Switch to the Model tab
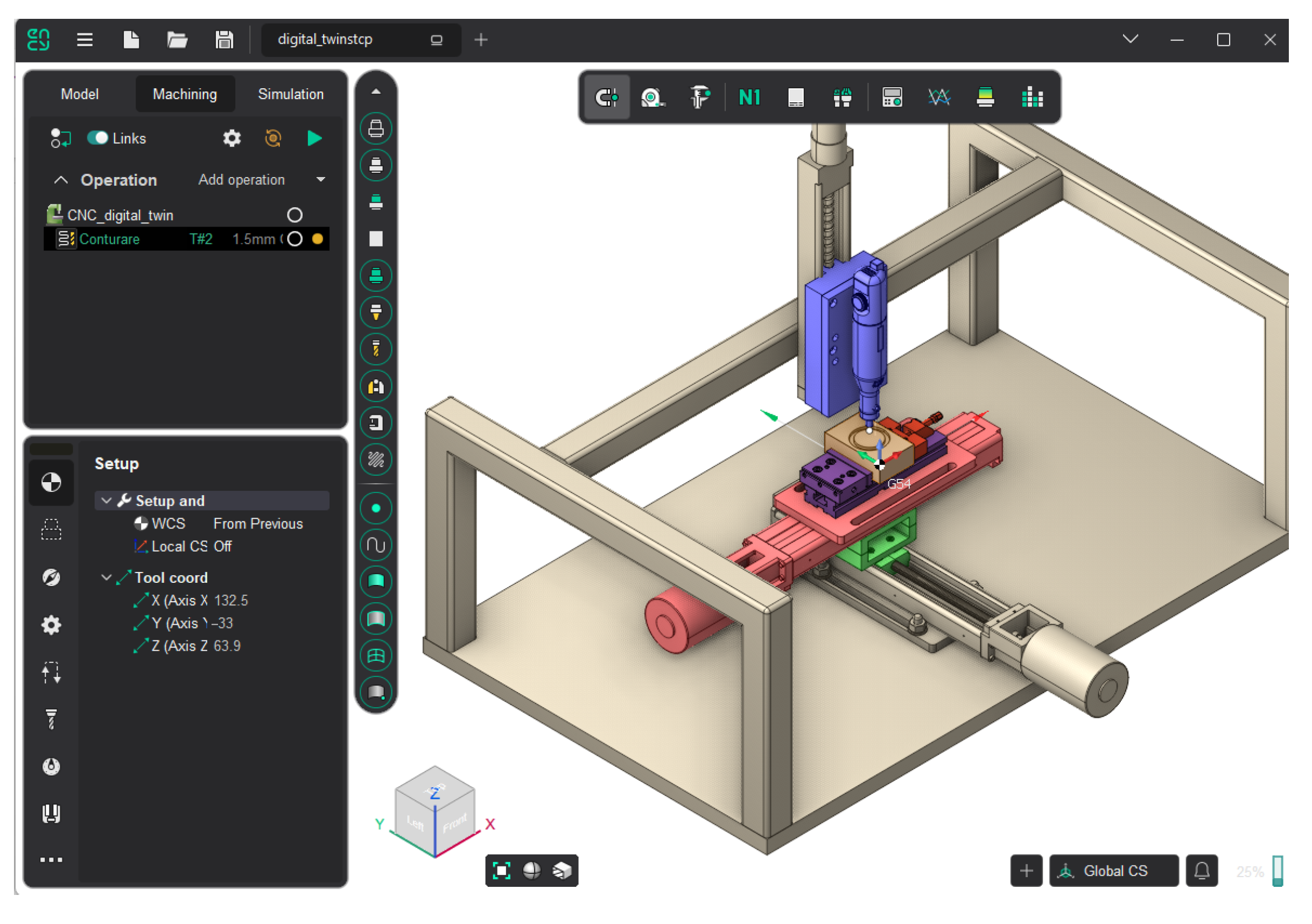 coord(80,94)
